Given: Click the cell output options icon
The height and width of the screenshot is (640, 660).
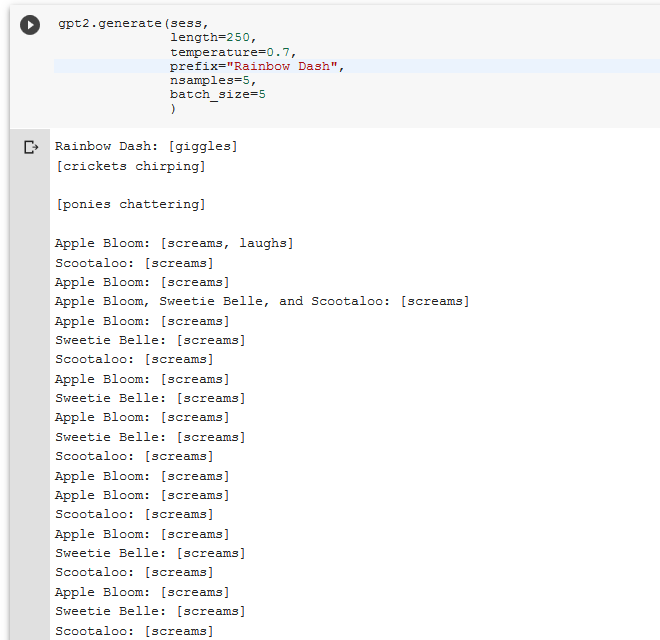Looking at the screenshot, I should pyautogui.click(x=31, y=147).
